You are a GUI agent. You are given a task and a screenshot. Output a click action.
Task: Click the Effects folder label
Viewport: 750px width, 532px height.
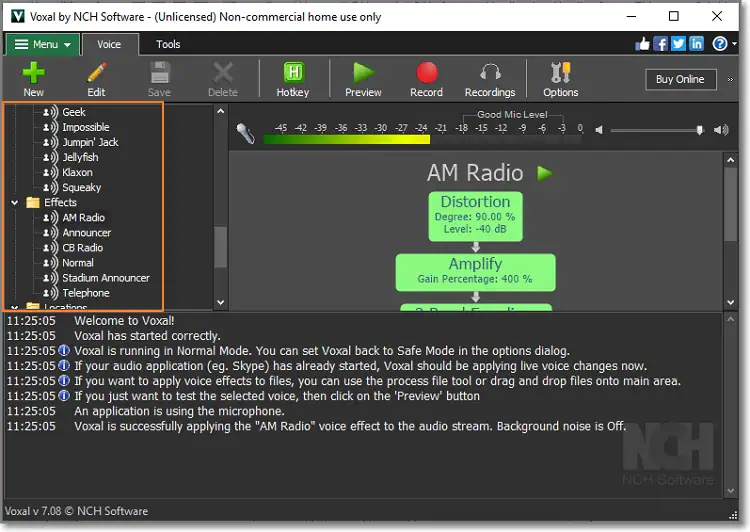(x=60, y=202)
